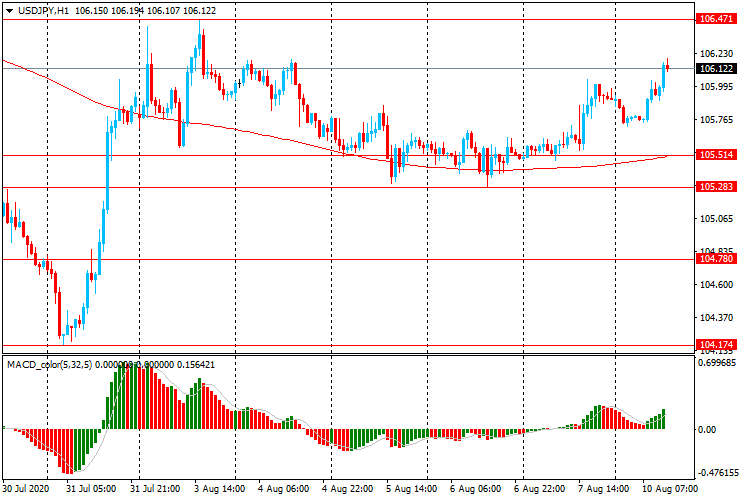The height and width of the screenshot is (500, 740).
Task: Click the 10 Aug 07:00 time axis label
Action: click(x=669, y=488)
